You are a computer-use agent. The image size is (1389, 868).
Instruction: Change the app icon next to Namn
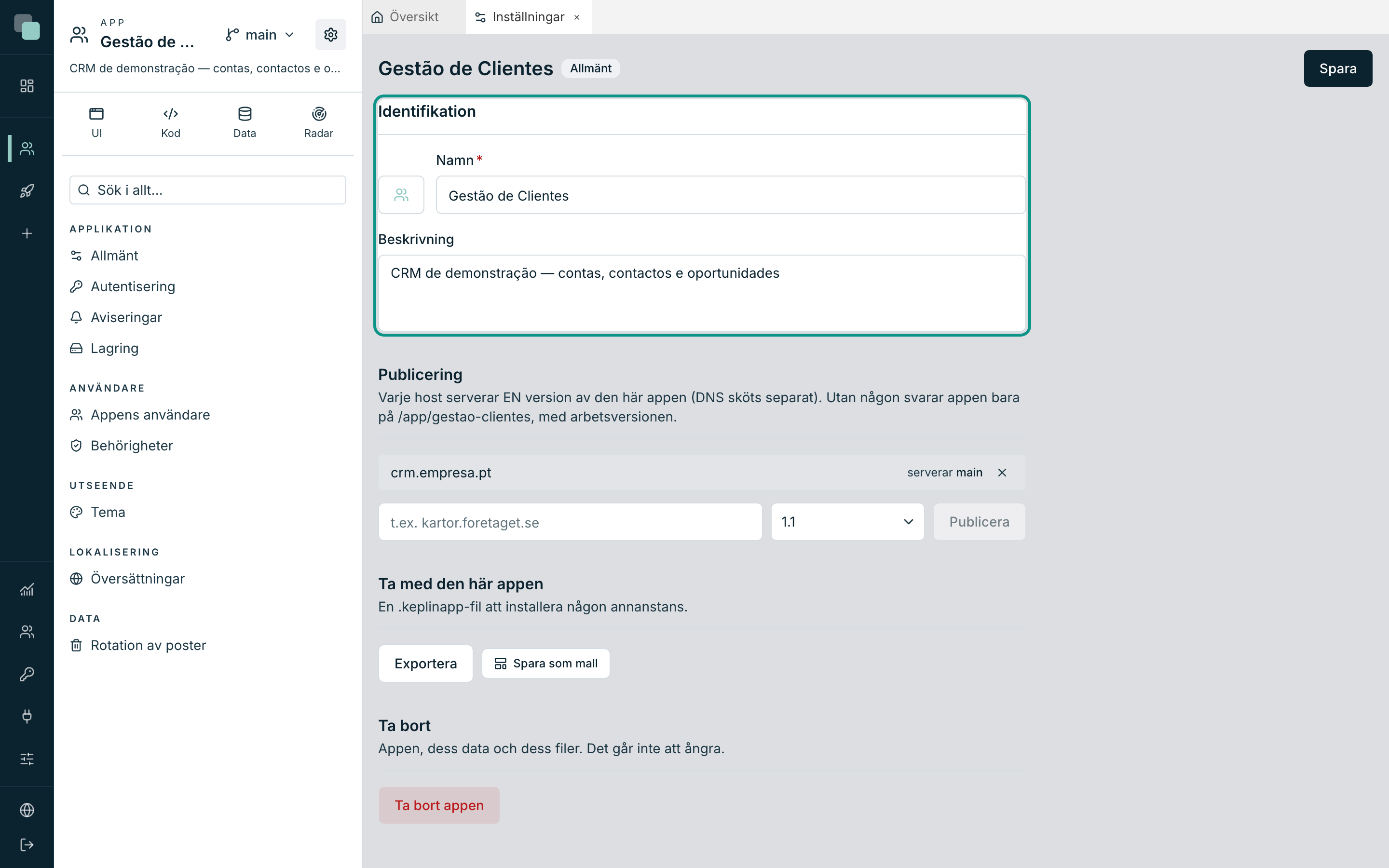pyautogui.click(x=401, y=195)
